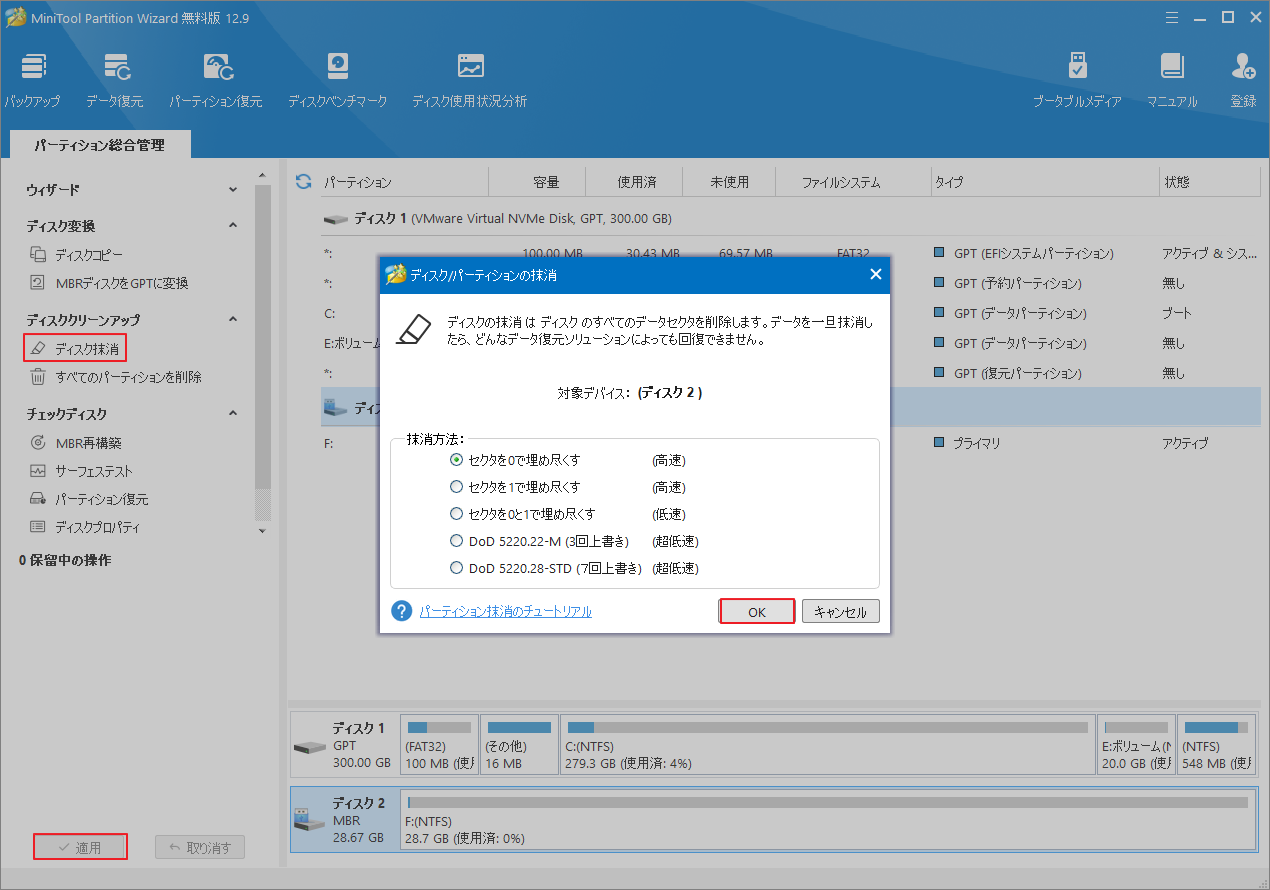1270x890 pixels.
Task: Select MBR再構築 in sidebar
Action: 75,443
